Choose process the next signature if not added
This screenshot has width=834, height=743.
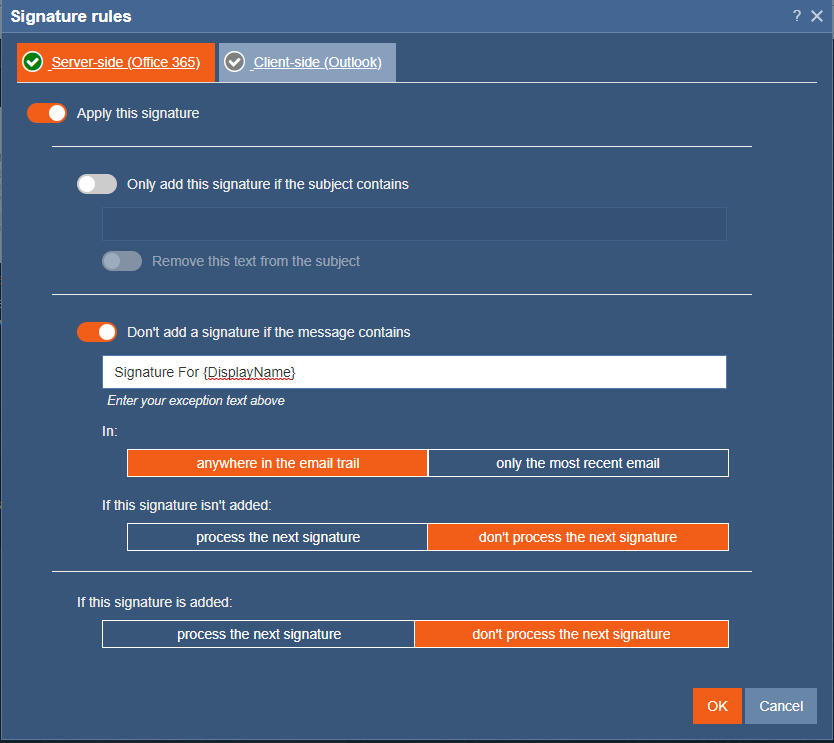277,536
